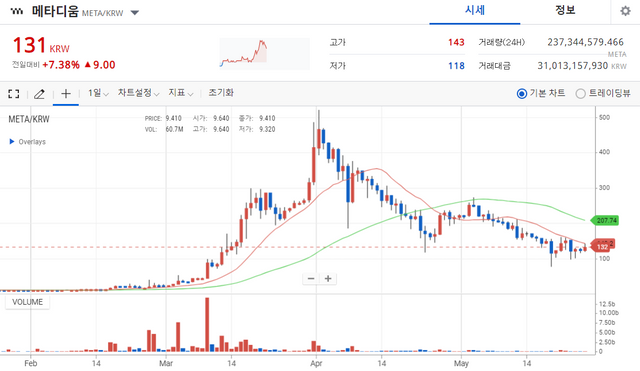The height and width of the screenshot is (371, 640).
Task: Toggle fullscreen chart icon
Action: [13, 94]
